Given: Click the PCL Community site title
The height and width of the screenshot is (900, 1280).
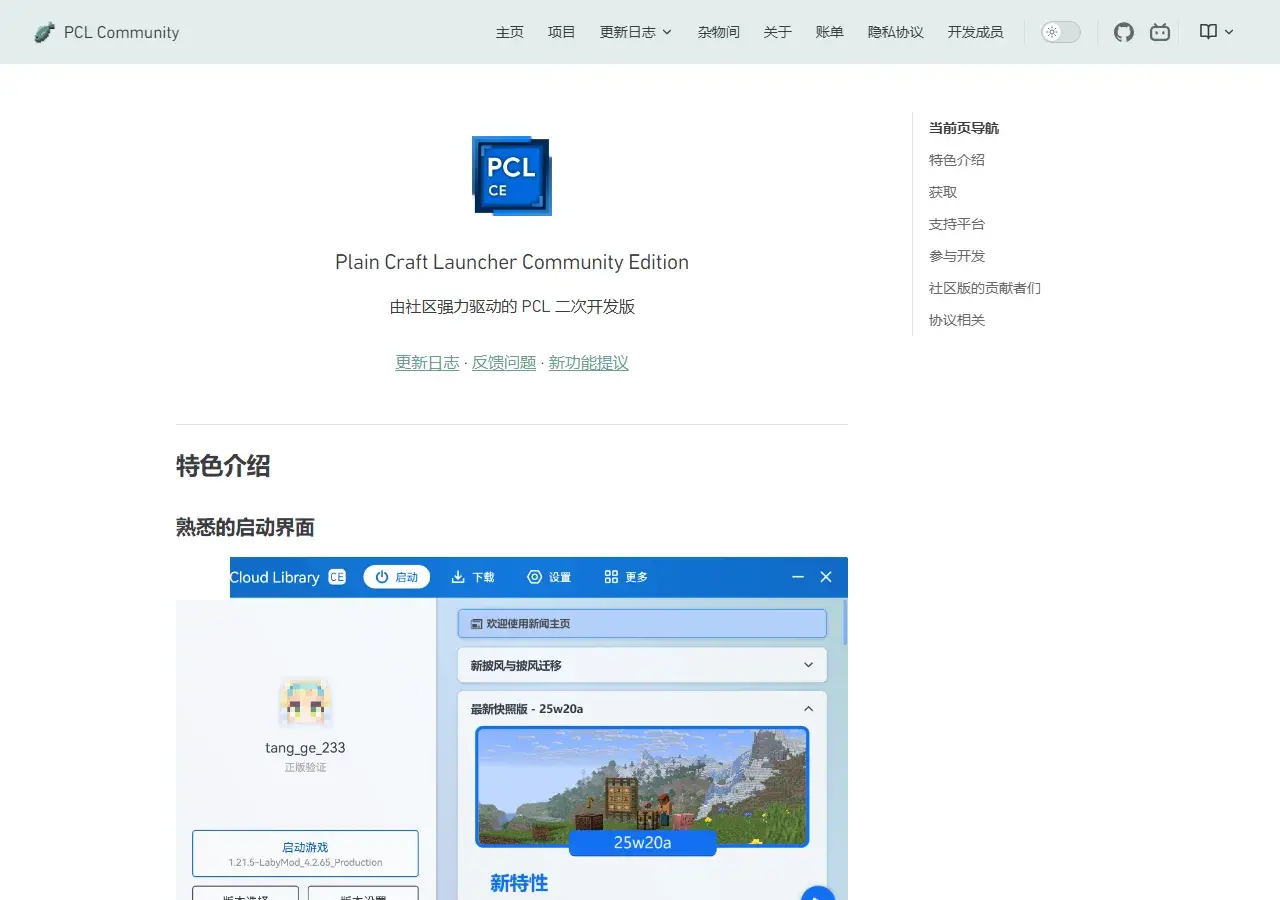Looking at the screenshot, I should (x=122, y=32).
